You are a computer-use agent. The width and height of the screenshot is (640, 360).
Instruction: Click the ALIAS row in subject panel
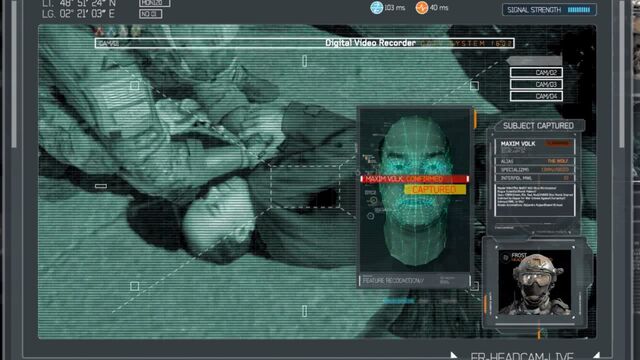534,161
